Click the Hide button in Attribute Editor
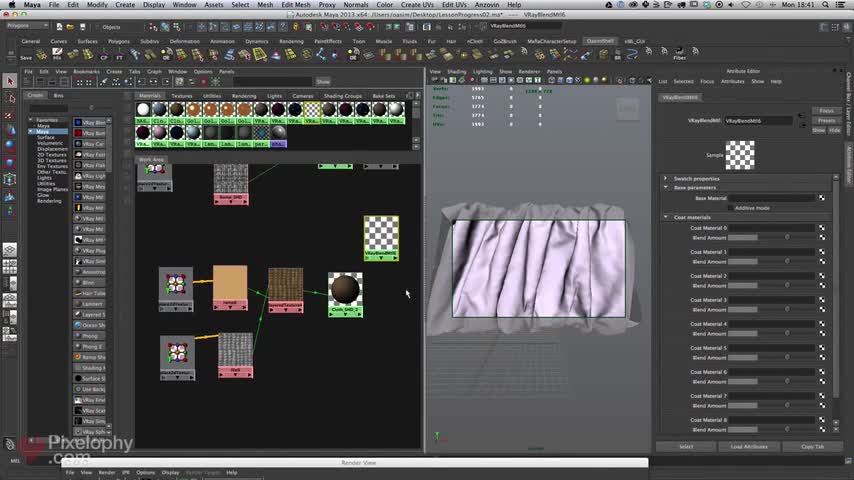This screenshot has width=854, height=480. pos(835,130)
